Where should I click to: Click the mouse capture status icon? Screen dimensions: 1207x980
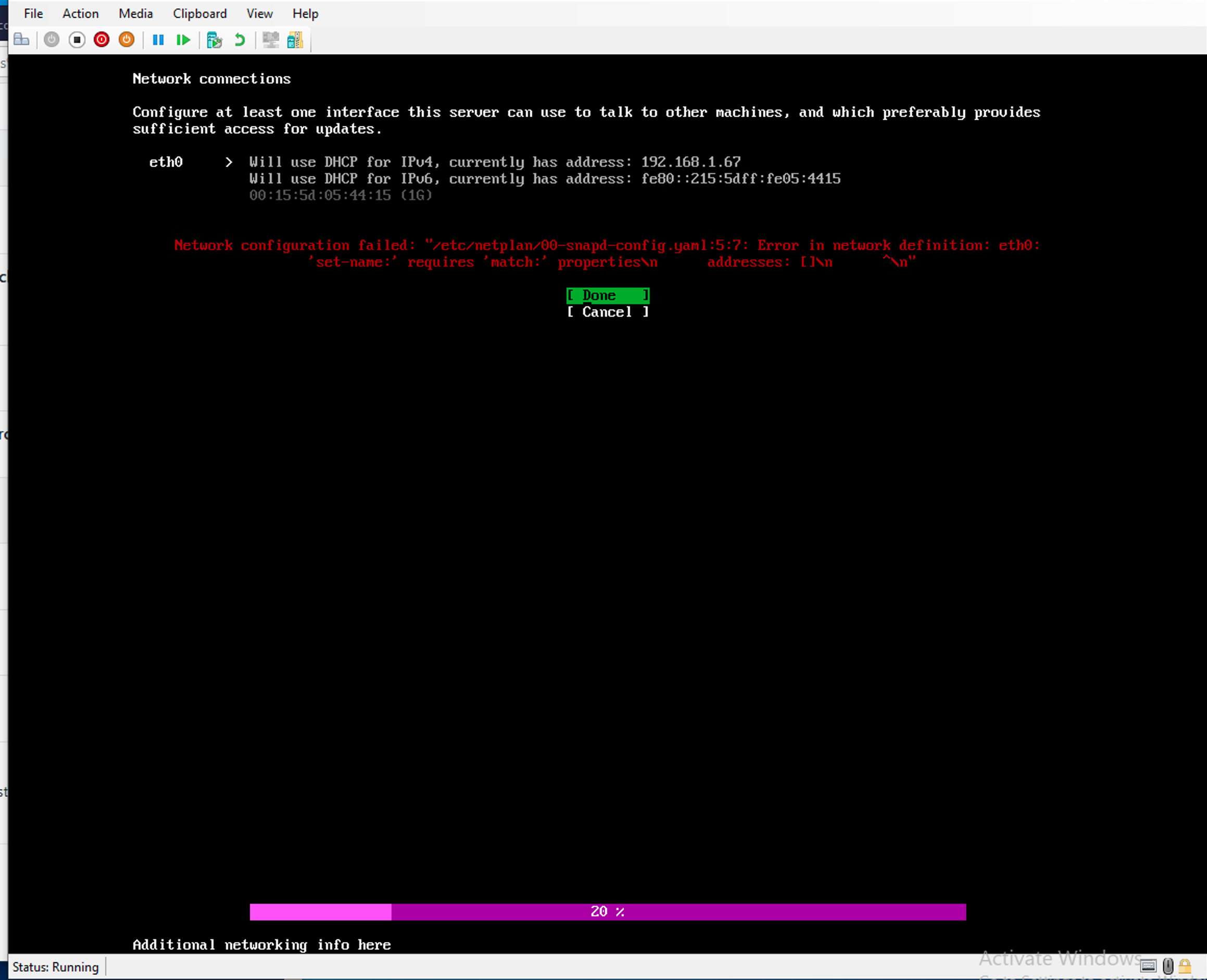pyautogui.click(x=1168, y=965)
